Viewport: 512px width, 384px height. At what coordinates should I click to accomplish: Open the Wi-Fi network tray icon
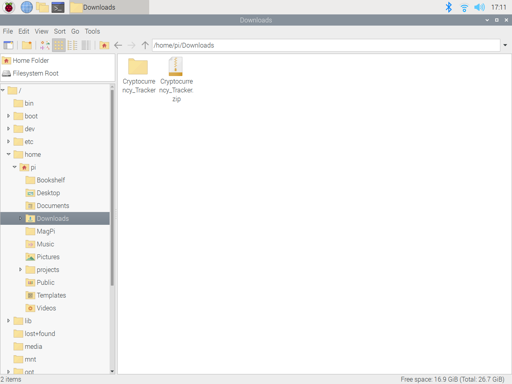click(x=464, y=7)
